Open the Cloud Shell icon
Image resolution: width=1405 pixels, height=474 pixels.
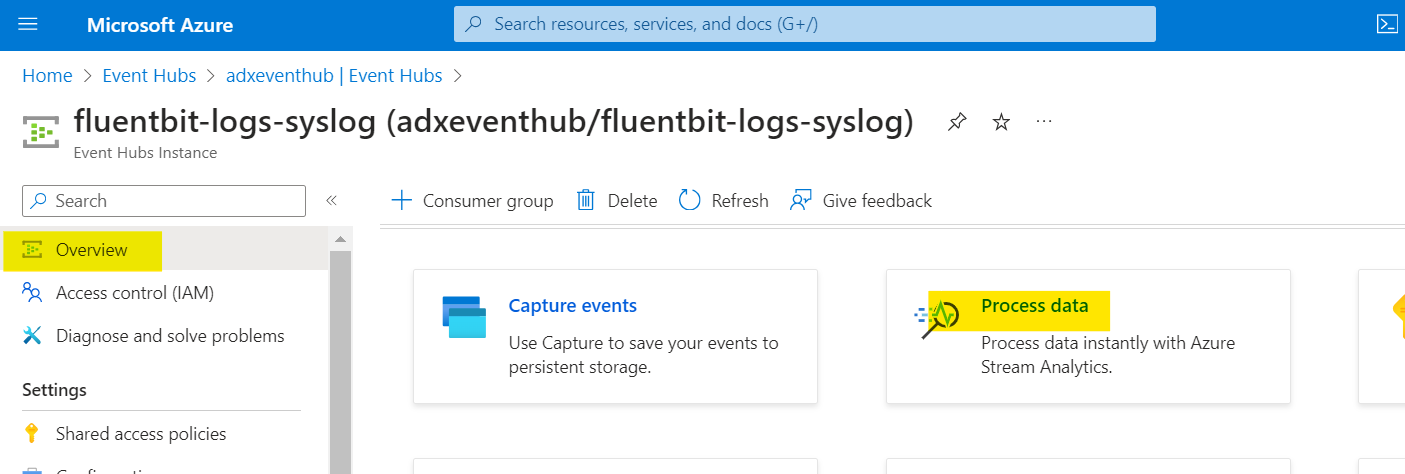(1387, 24)
